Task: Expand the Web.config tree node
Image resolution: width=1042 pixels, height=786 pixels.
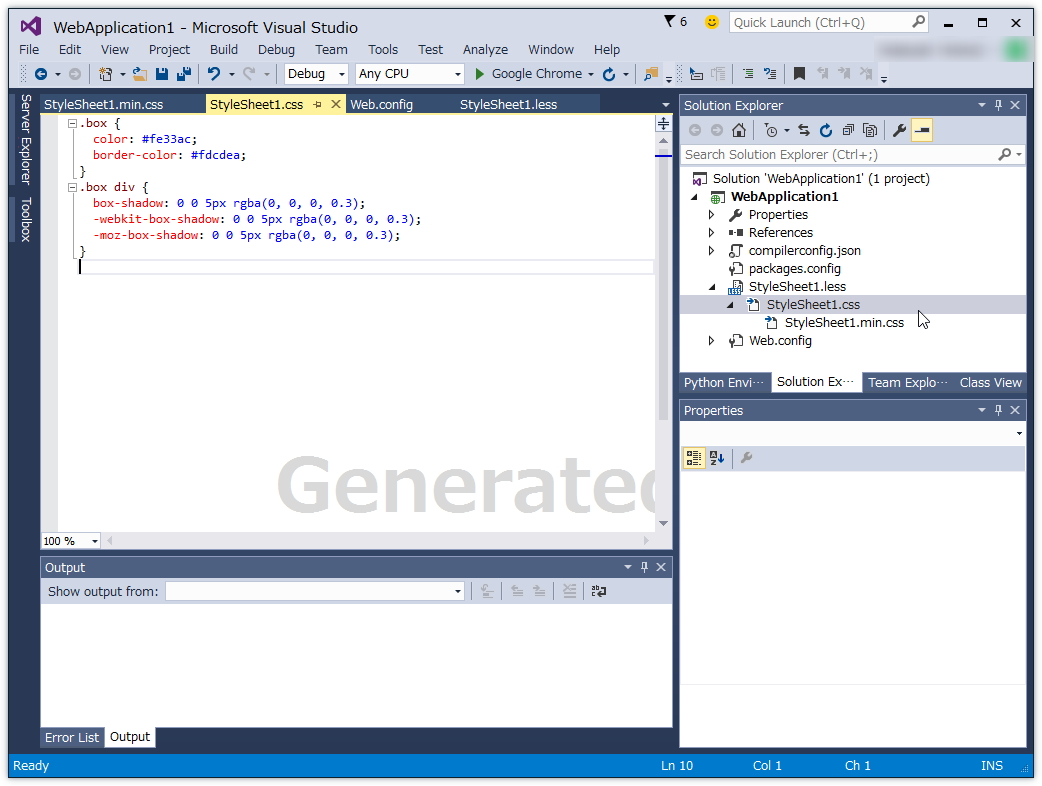Action: pos(712,341)
